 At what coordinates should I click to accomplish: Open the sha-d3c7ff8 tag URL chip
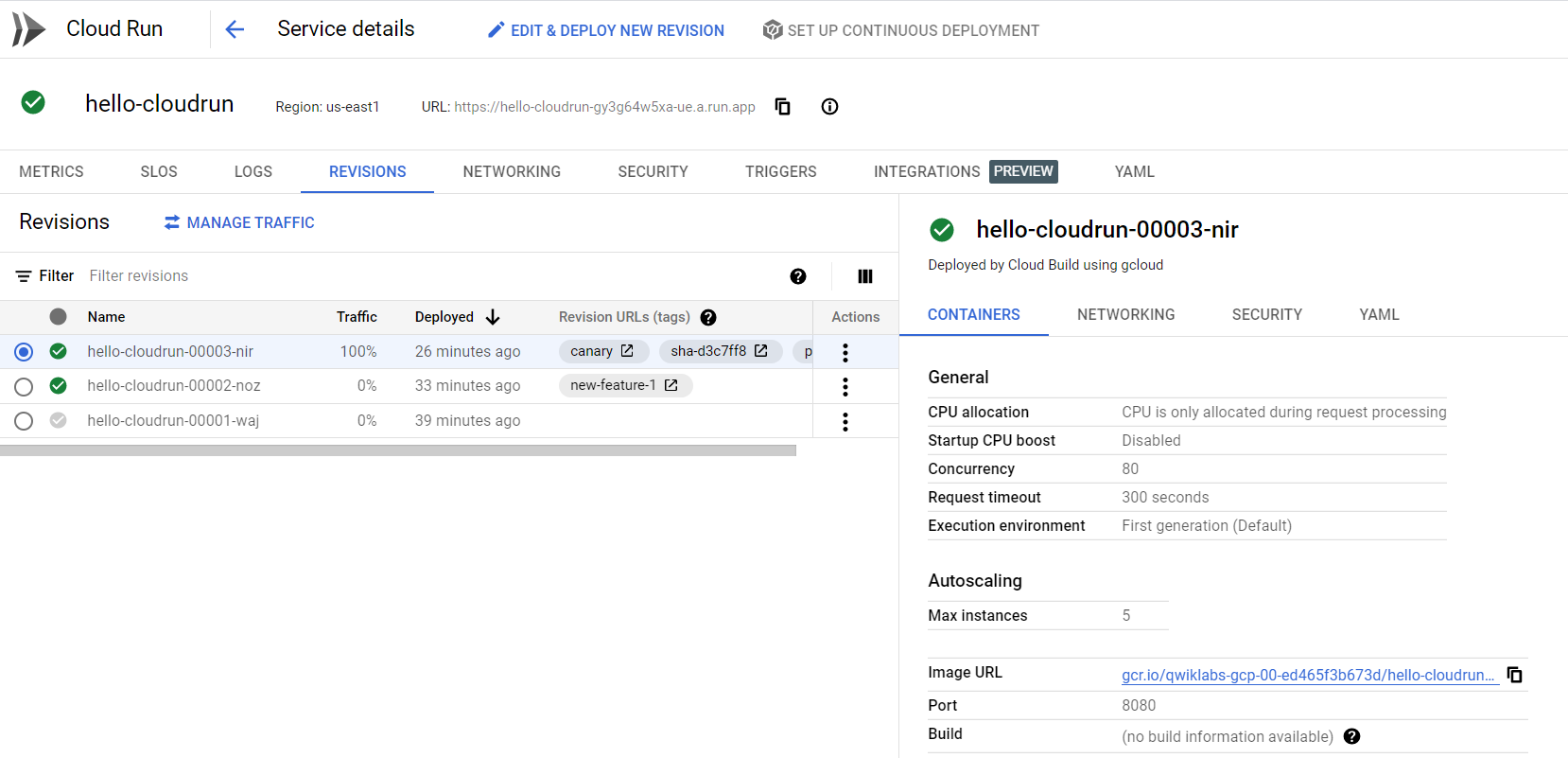(x=721, y=351)
